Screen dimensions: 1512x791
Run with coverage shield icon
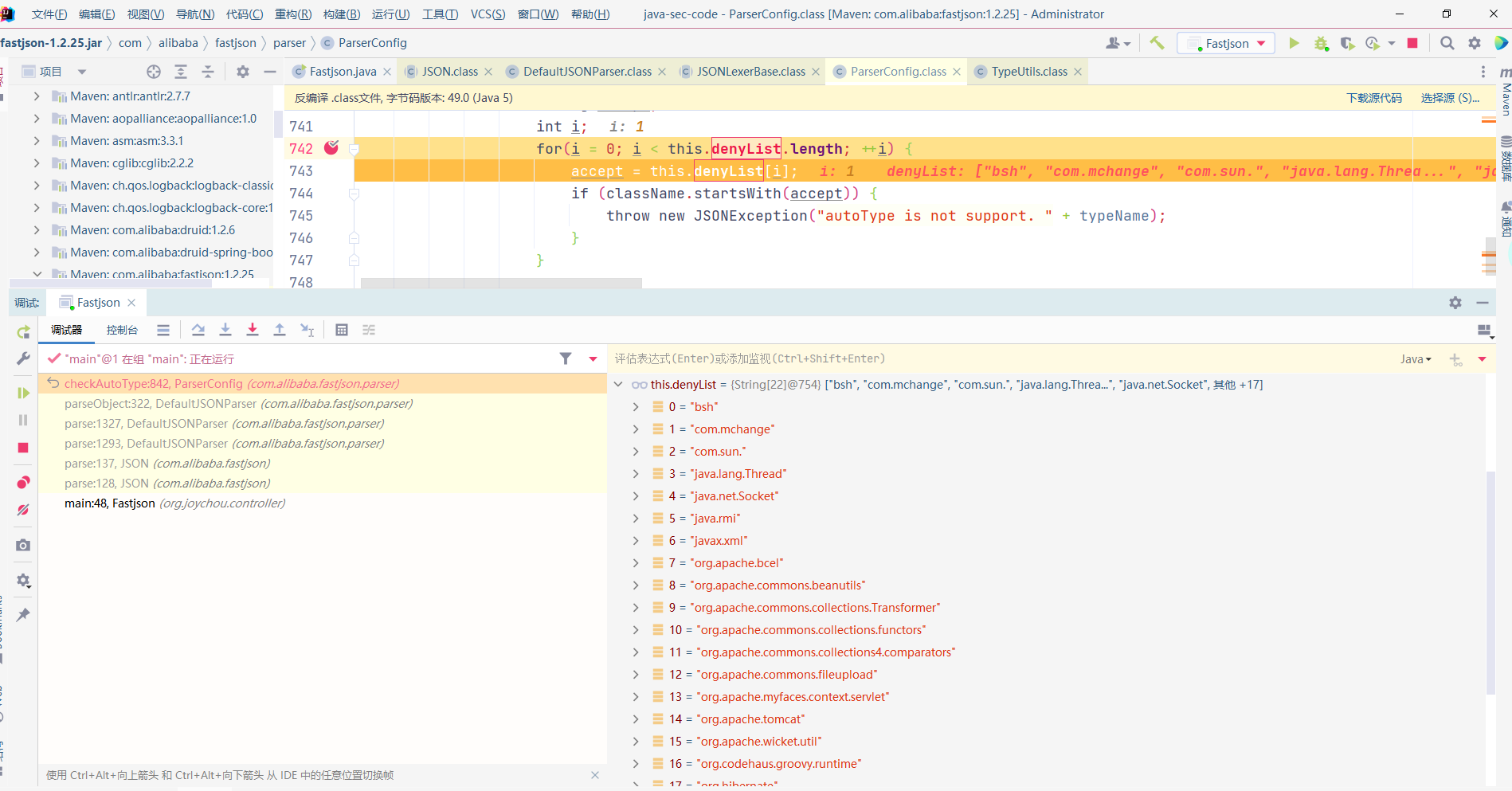[1347, 43]
